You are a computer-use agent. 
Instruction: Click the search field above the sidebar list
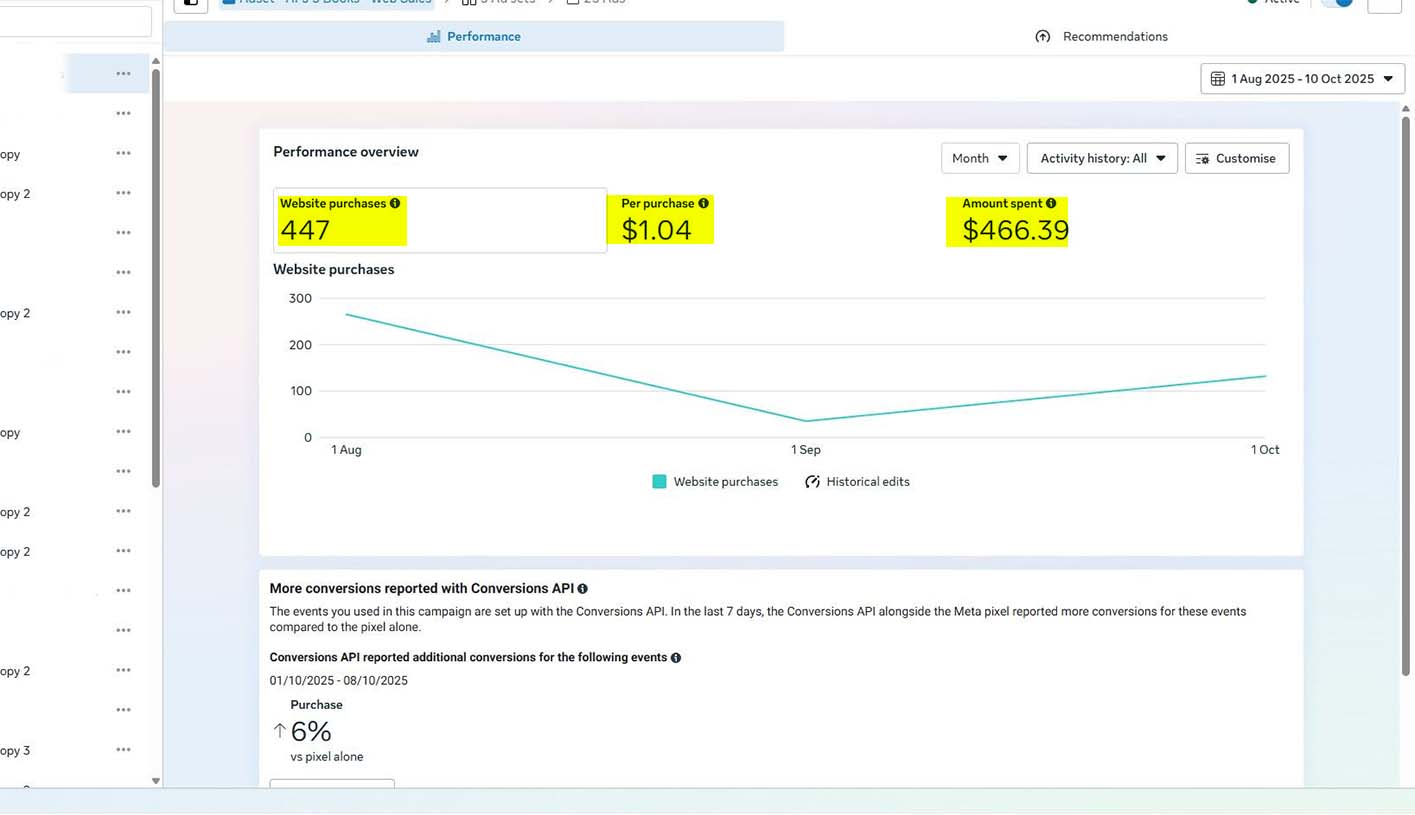(75, 21)
